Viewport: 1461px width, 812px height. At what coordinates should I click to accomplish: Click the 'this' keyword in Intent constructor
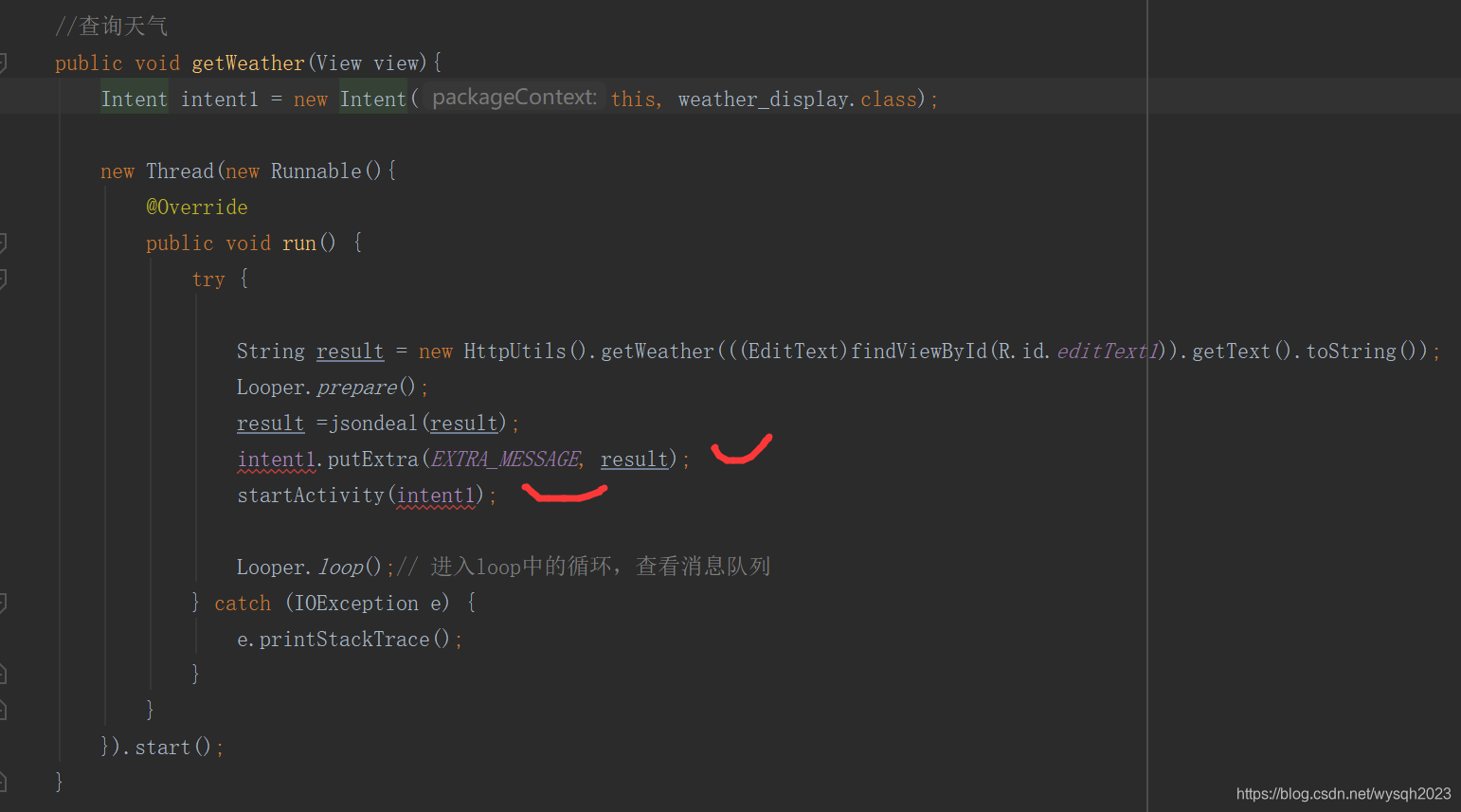click(x=634, y=99)
